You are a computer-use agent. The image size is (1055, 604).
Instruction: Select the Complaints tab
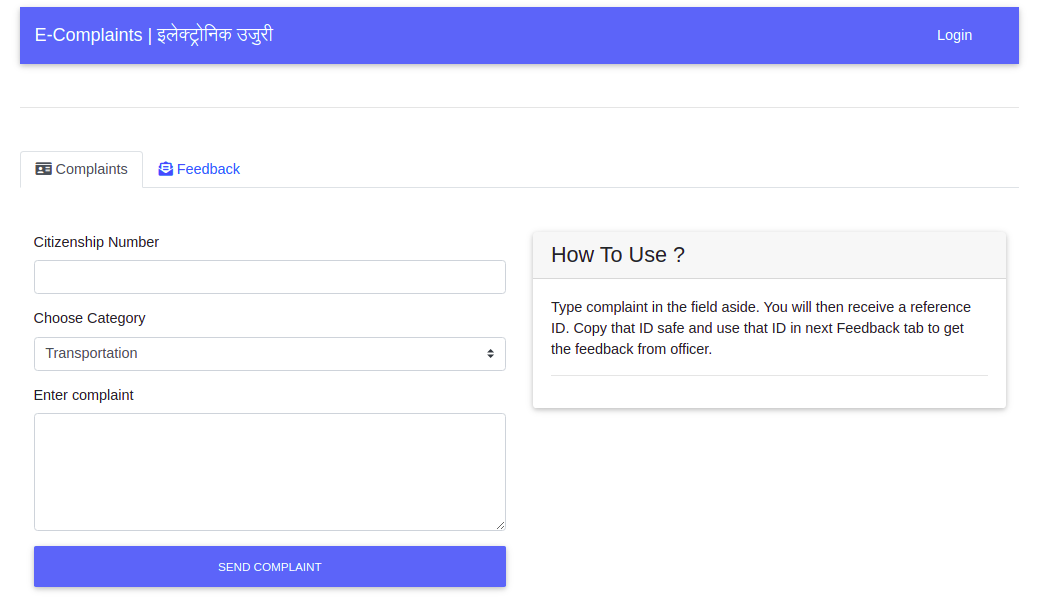click(x=81, y=168)
